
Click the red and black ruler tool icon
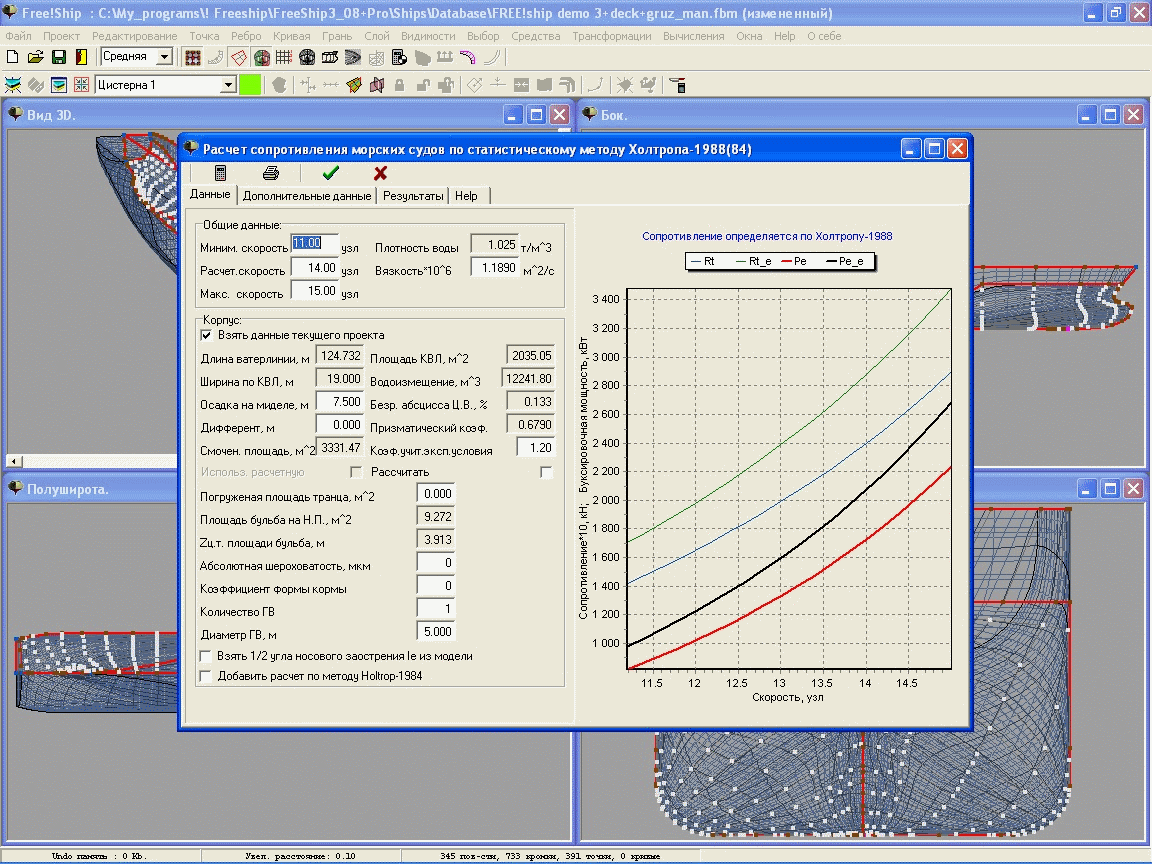678,85
